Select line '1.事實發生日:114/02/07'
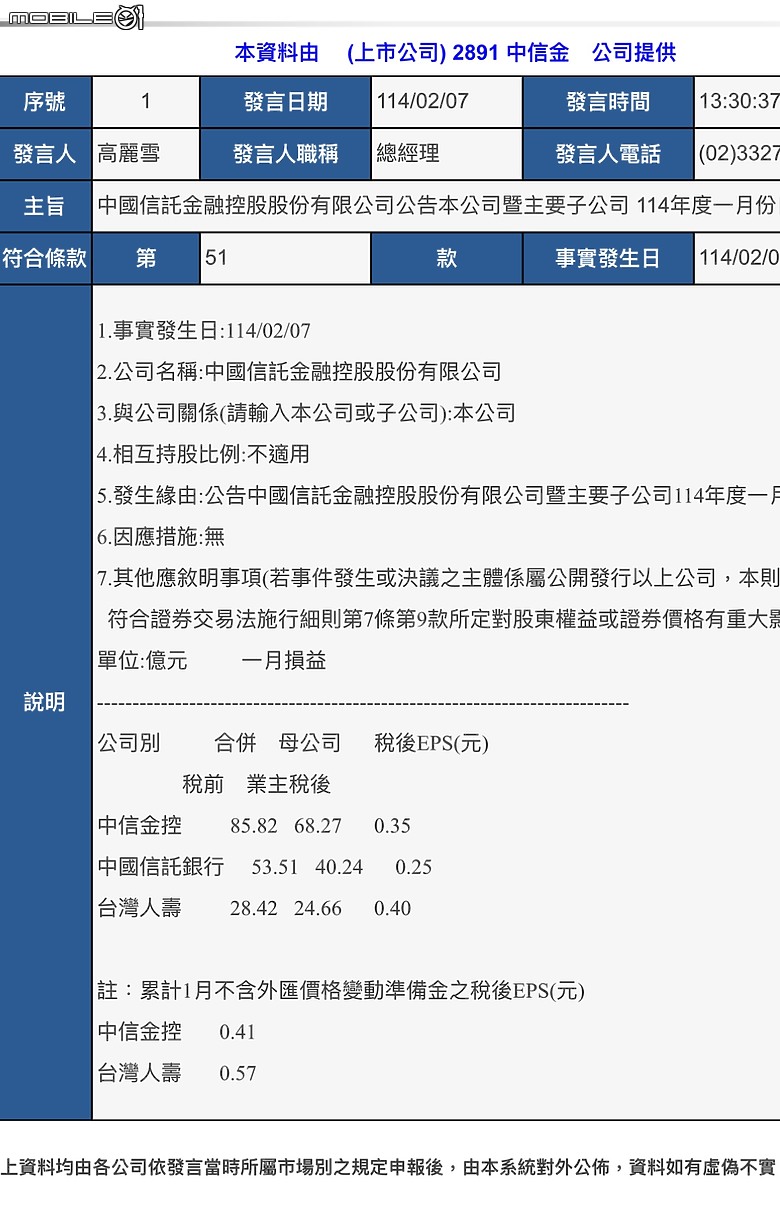The image size is (780, 1205). pyautogui.click(x=204, y=331)
